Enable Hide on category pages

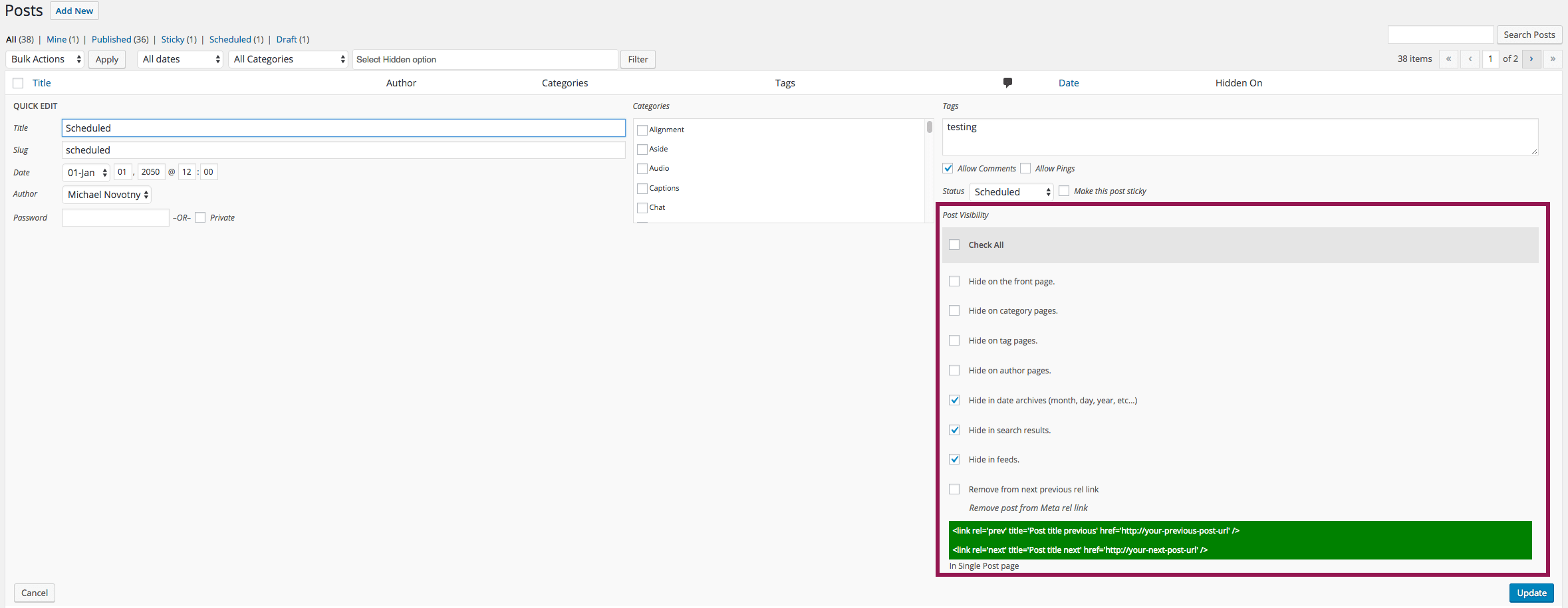coord(954,310)
